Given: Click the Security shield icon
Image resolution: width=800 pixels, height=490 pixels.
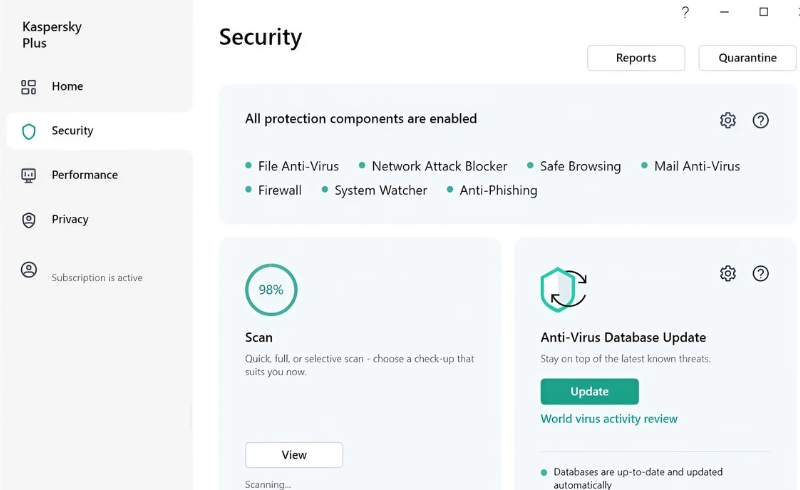Looking at the screenshot, I should pos(29,131).
